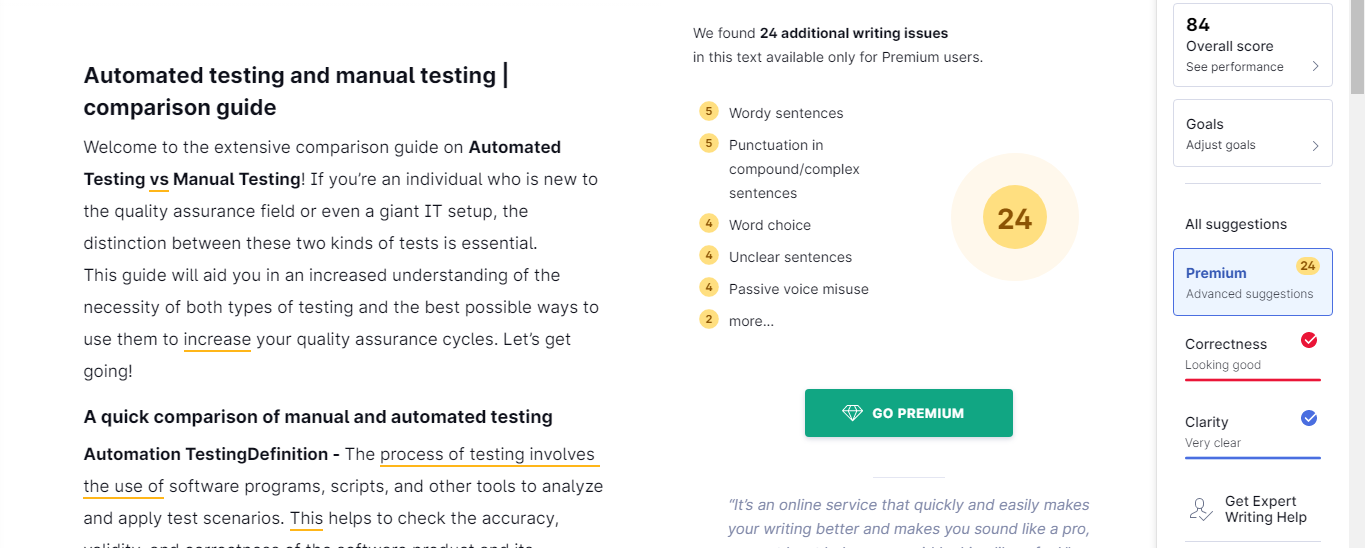The height and width of the screenshot is (548, 1365).
Task: Expand the "more..." writing issues entry
Action: [751, 321]
